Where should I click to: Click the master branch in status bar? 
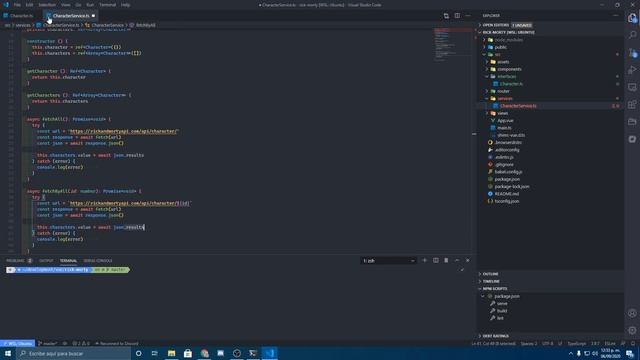click(x=48, y=344)
